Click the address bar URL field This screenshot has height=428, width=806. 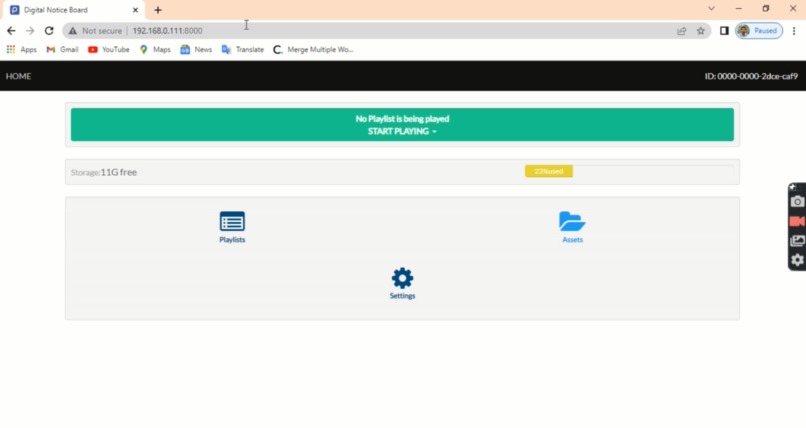[x=386, y=31]
